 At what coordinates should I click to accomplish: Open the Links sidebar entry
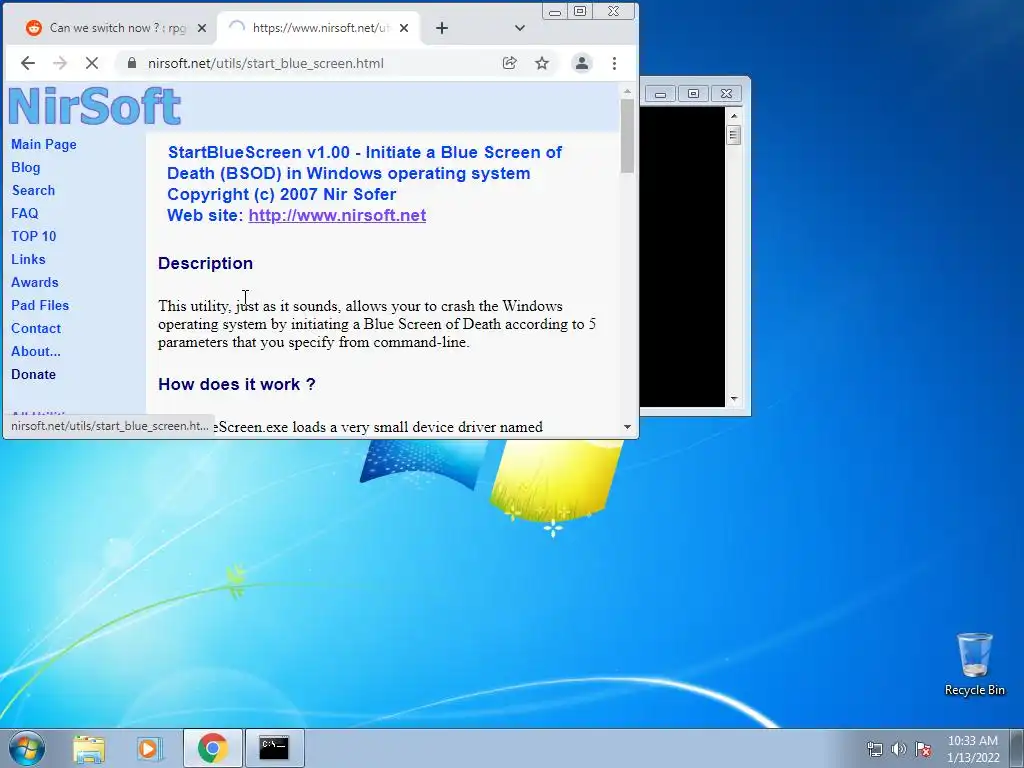point(28,259)
